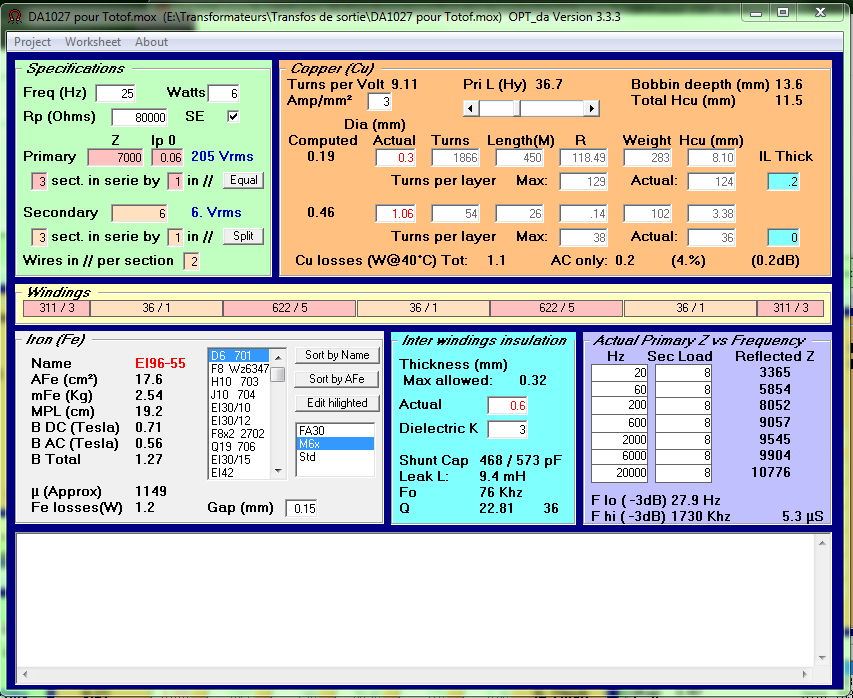Click the red omega app icon in title bar
Image resolution: width=853 pixels, height=698 pixels.
pos(15,16)
